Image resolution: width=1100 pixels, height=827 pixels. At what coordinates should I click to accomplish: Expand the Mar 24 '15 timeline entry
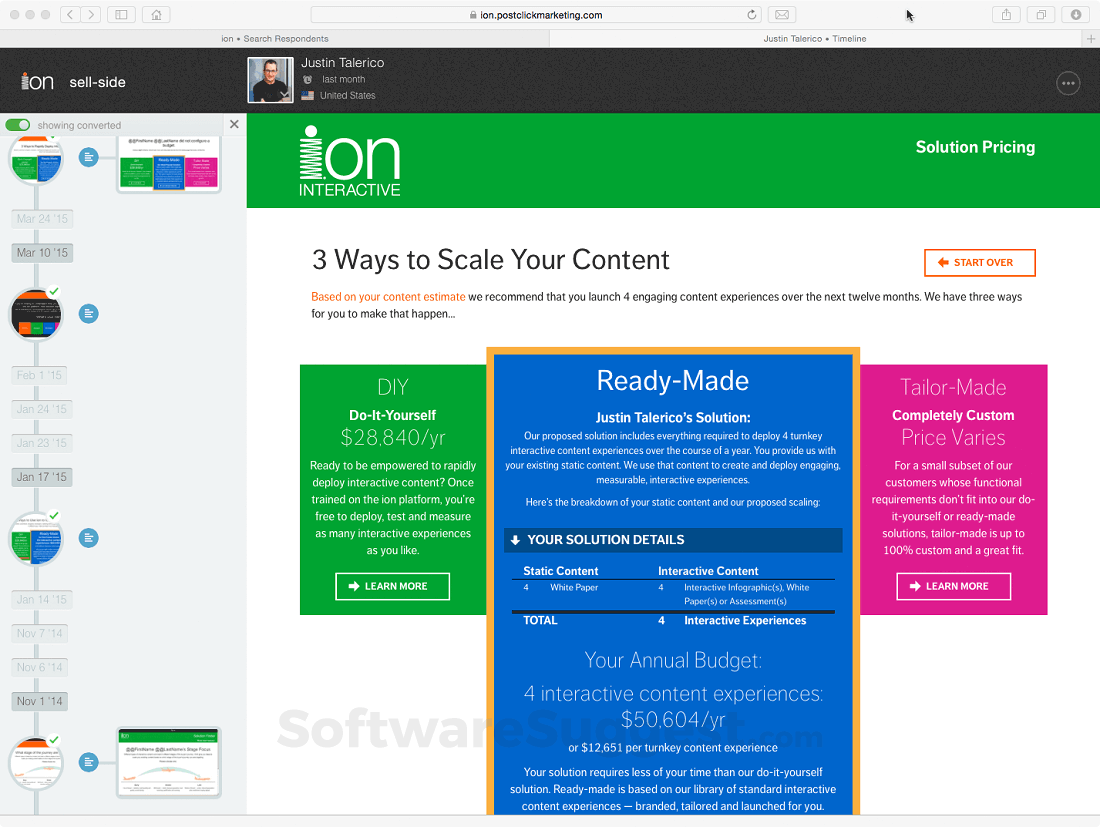[x=42, y=218]
